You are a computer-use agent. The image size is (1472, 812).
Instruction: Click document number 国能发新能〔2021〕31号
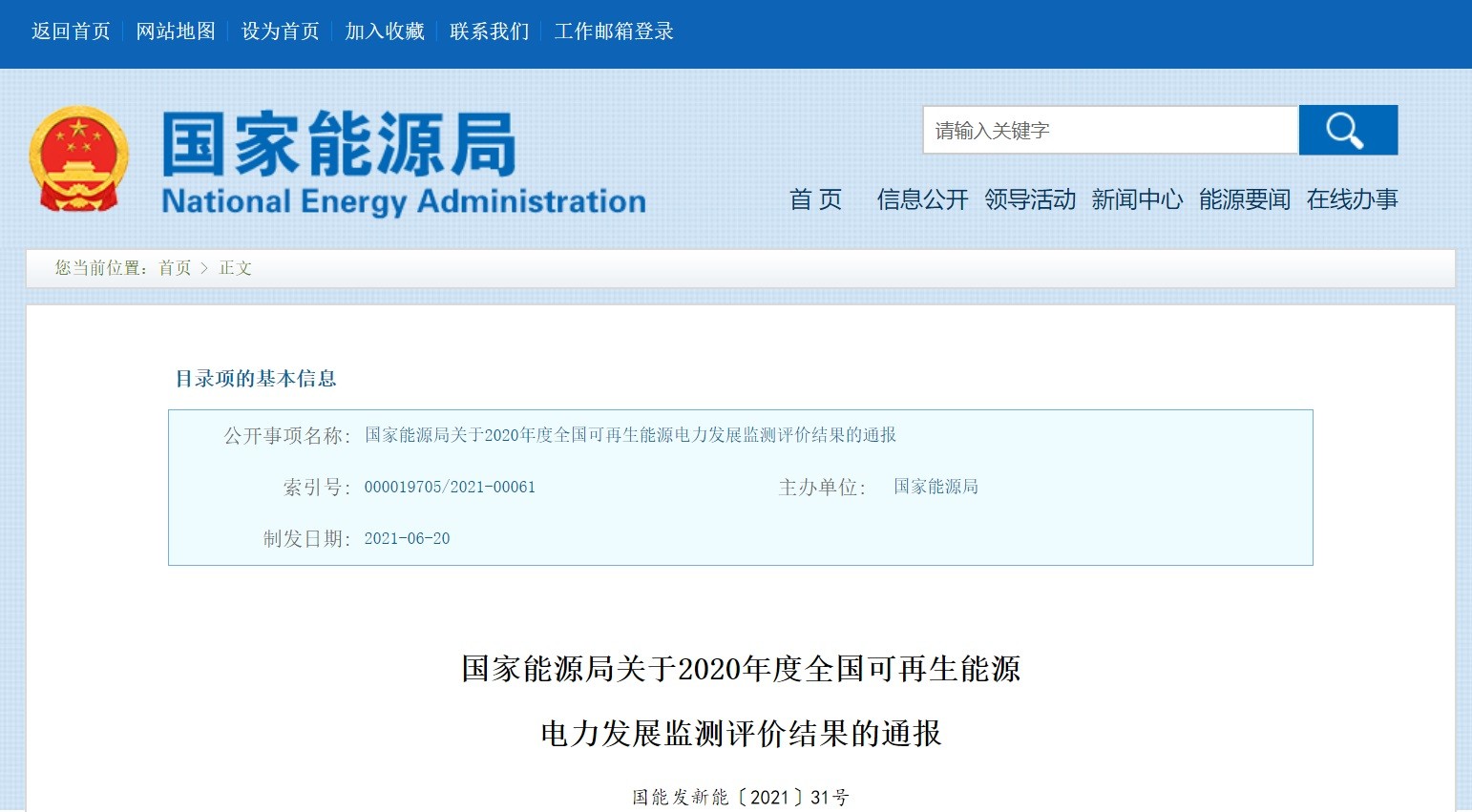(741, 797)
